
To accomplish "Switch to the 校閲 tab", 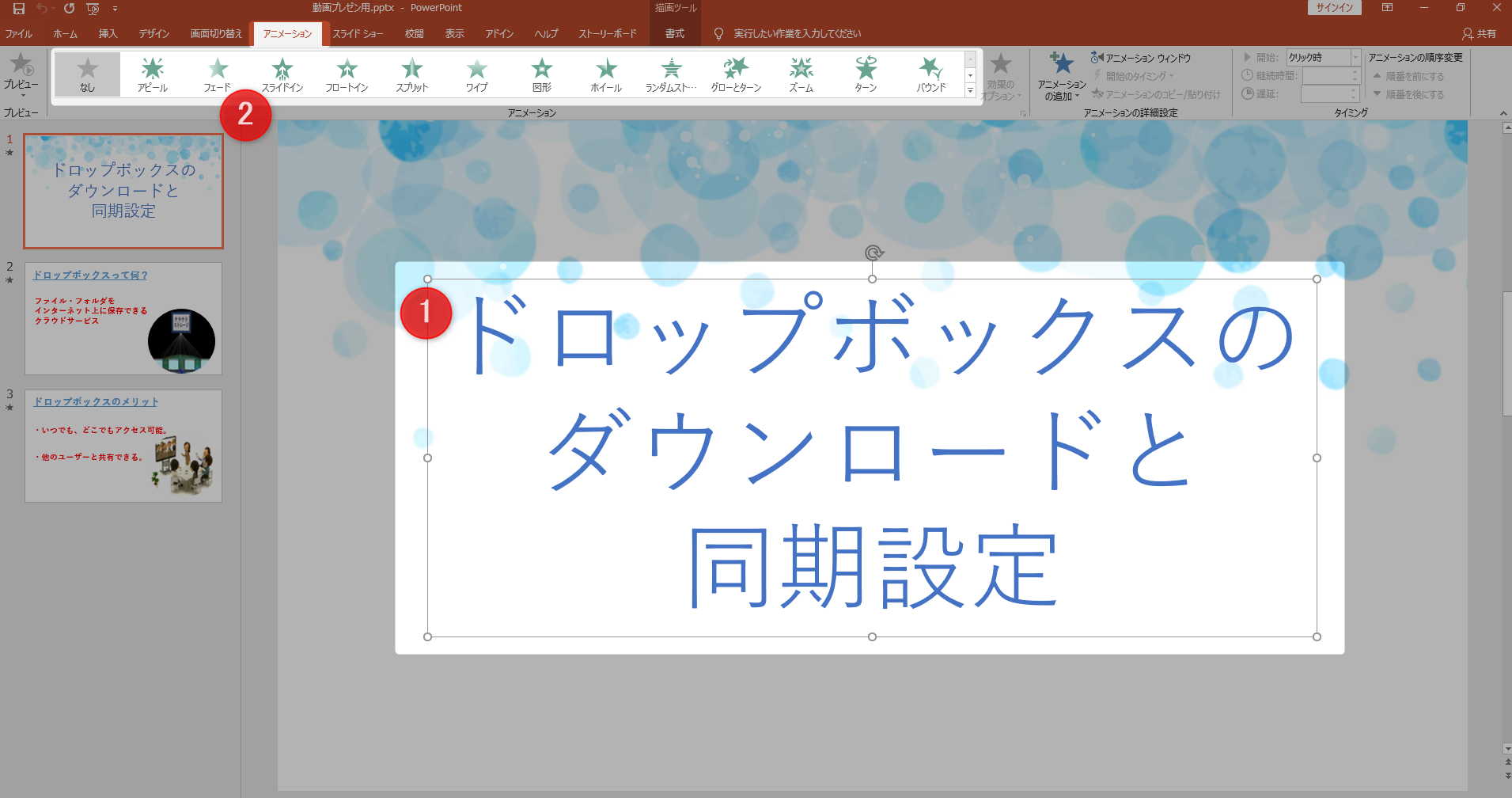I will 415,33.
